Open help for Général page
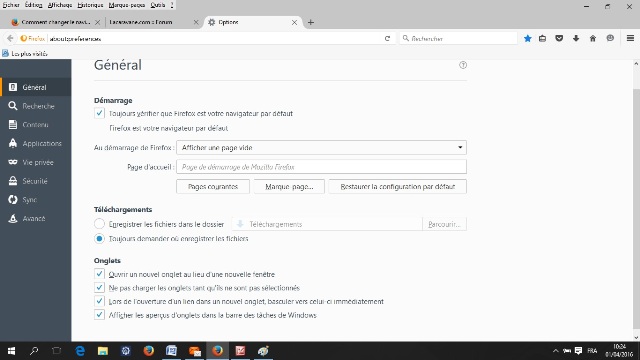 pyautogui.click(x=463, y=65)
